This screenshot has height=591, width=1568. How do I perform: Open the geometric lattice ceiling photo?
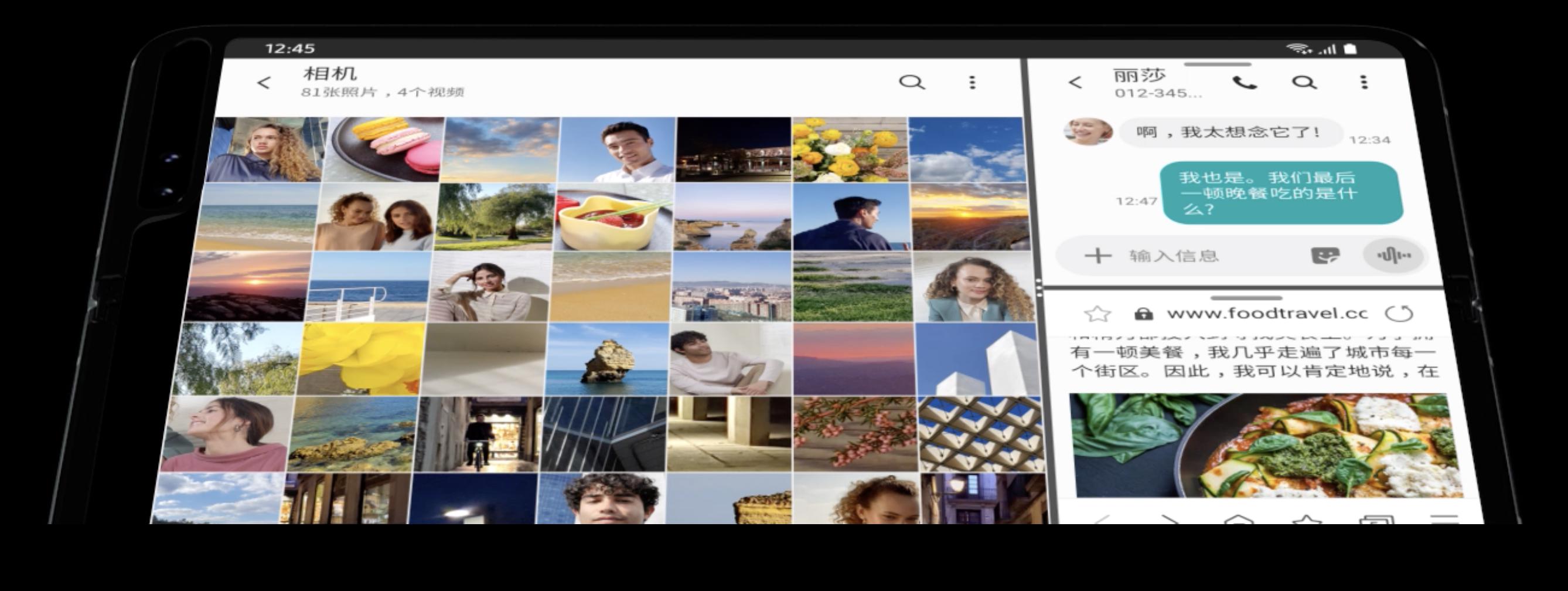tap(981, 434)
